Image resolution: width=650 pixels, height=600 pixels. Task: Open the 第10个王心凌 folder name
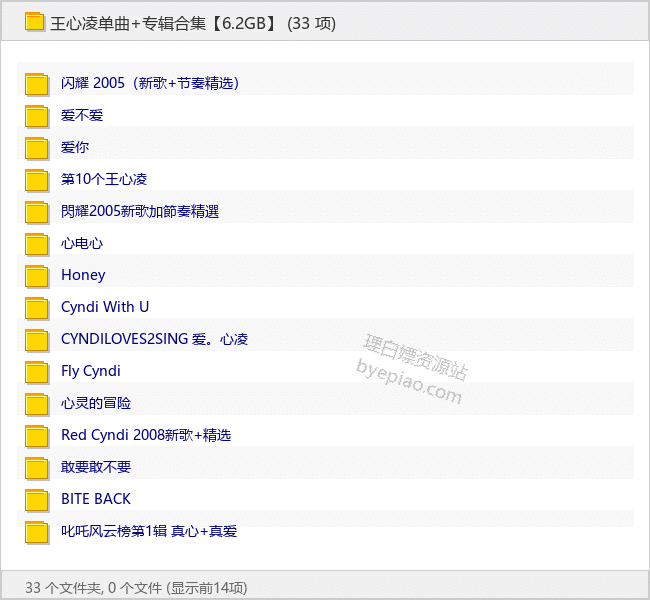pos(104,179)
